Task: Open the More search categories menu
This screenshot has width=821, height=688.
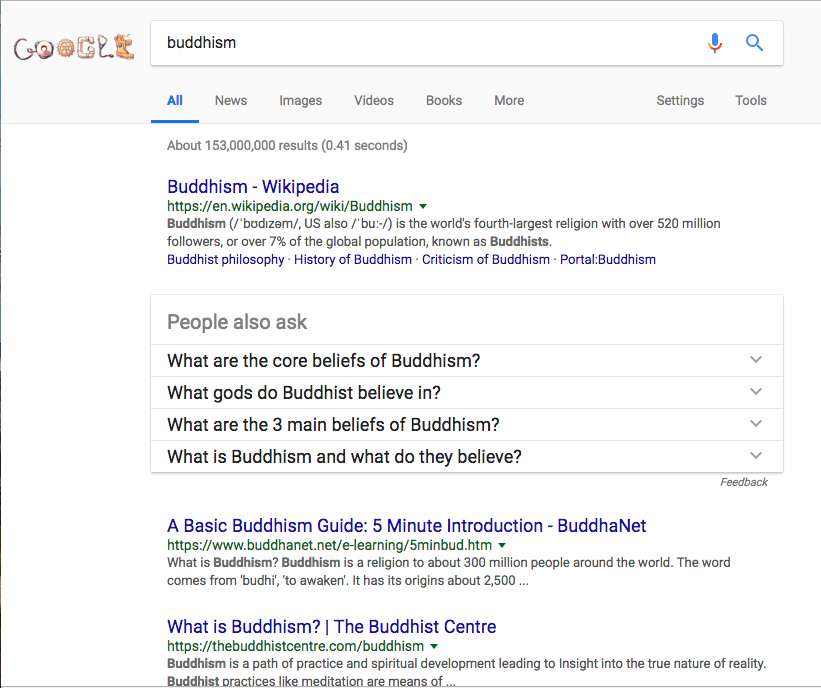Action: pos(509,101)
